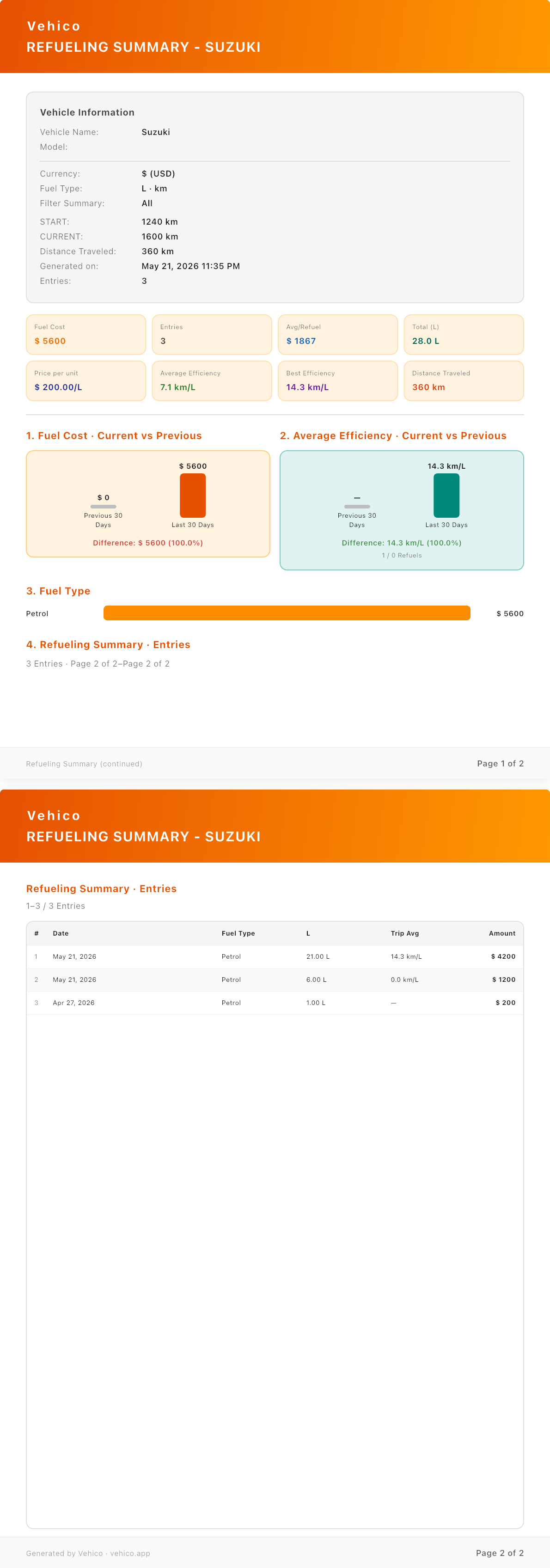The width and height of the screenshot is (550, 1568).
Task: Select the Avg/Refuel card value "$ 1867"
Action: [x=301, y=341]
